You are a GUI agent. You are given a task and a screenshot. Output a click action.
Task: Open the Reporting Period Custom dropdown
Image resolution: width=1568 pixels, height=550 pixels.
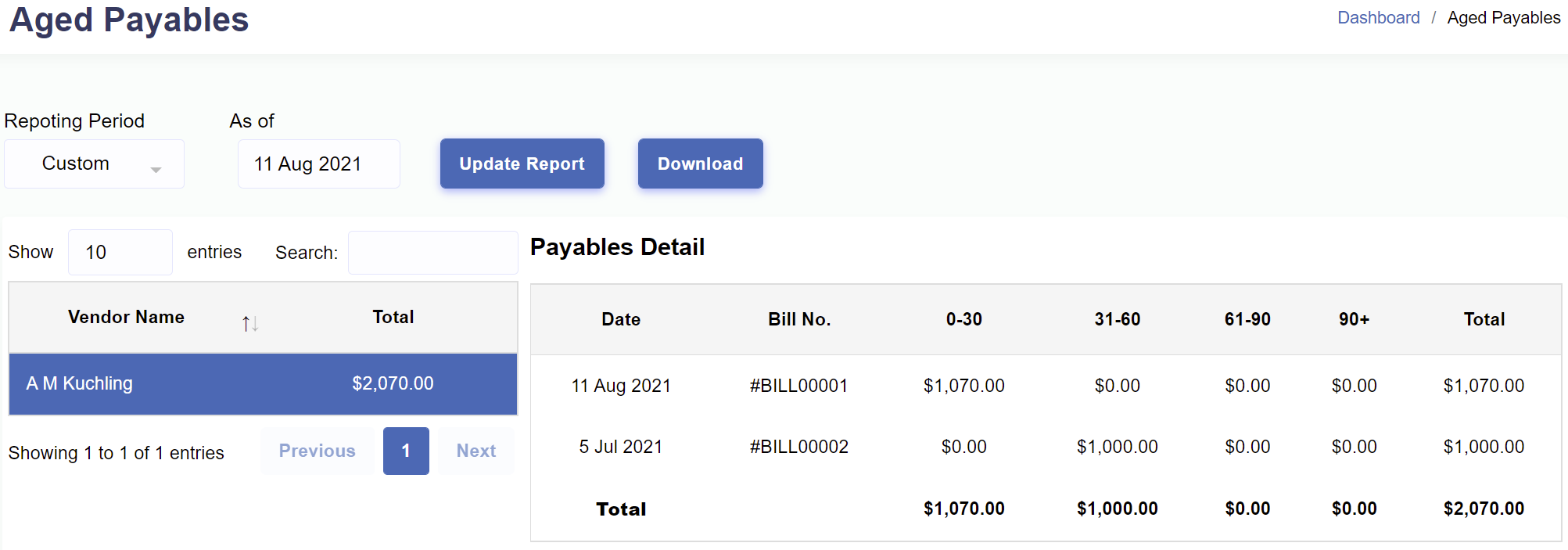pyautogui.click(x=94, y=164)
